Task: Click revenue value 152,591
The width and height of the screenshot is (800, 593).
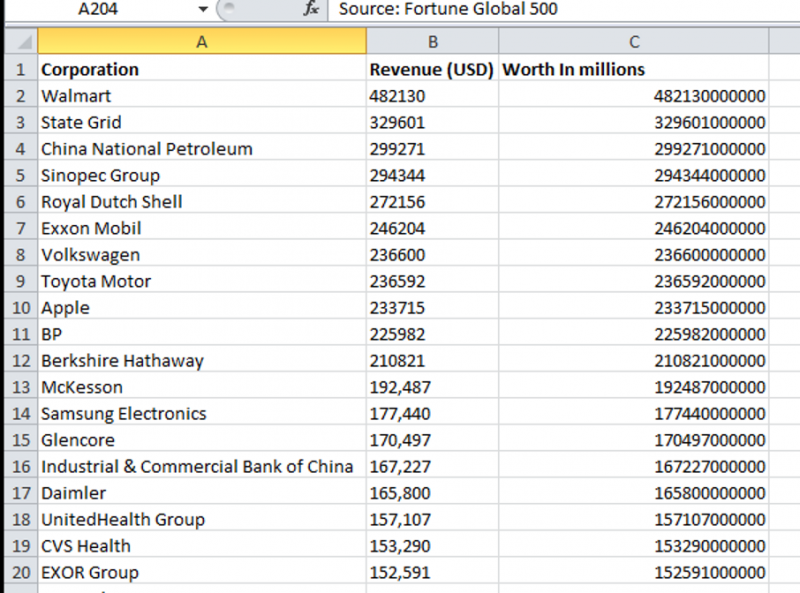Action: click(433, 572)
